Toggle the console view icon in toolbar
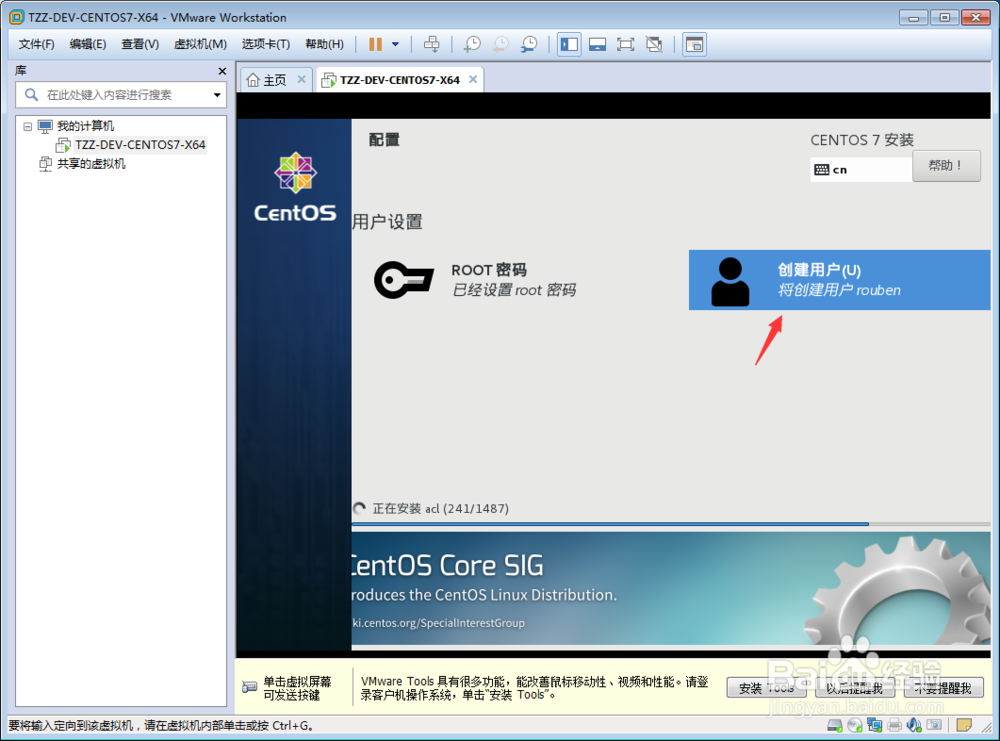 [x=694, y=44]
